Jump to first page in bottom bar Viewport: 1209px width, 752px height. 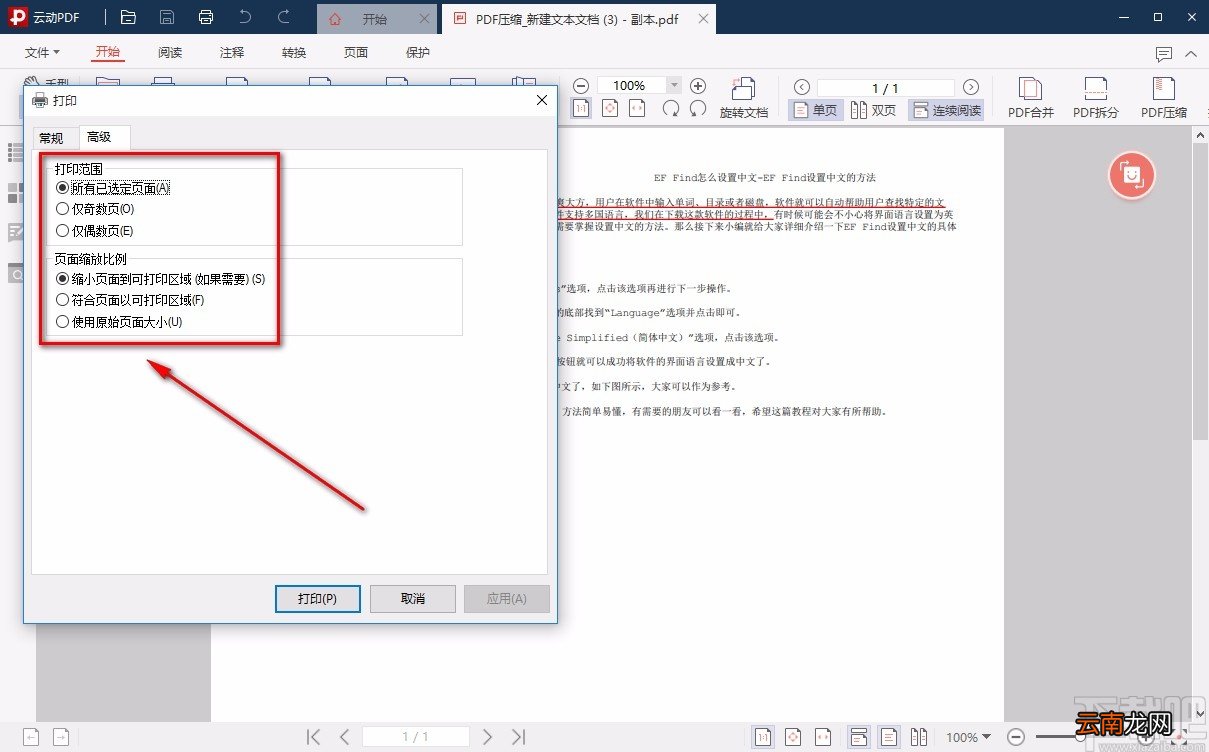tap(313, 737)
